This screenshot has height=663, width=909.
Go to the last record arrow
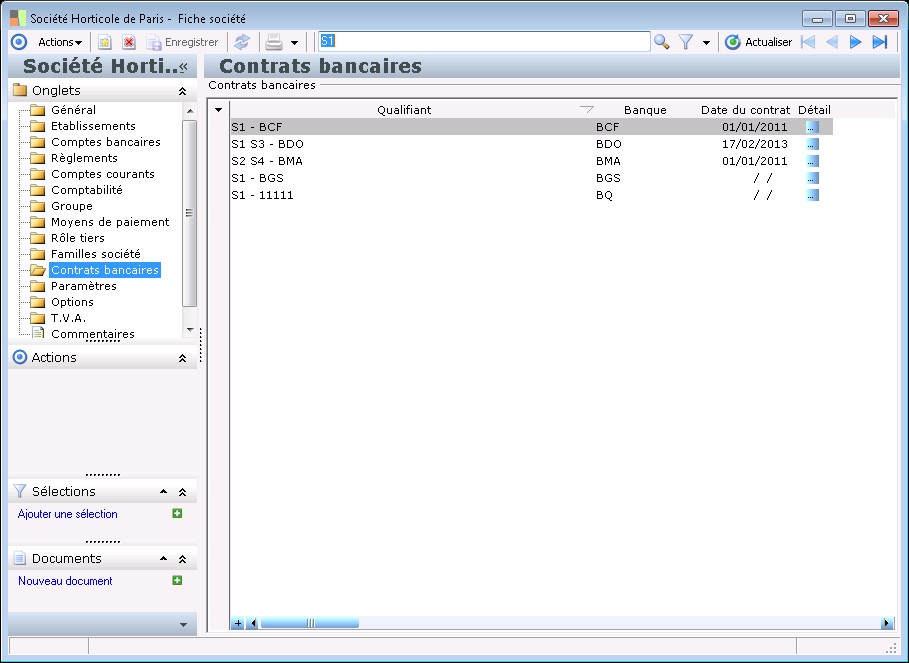pyautogui.click(x=880, y=42)
